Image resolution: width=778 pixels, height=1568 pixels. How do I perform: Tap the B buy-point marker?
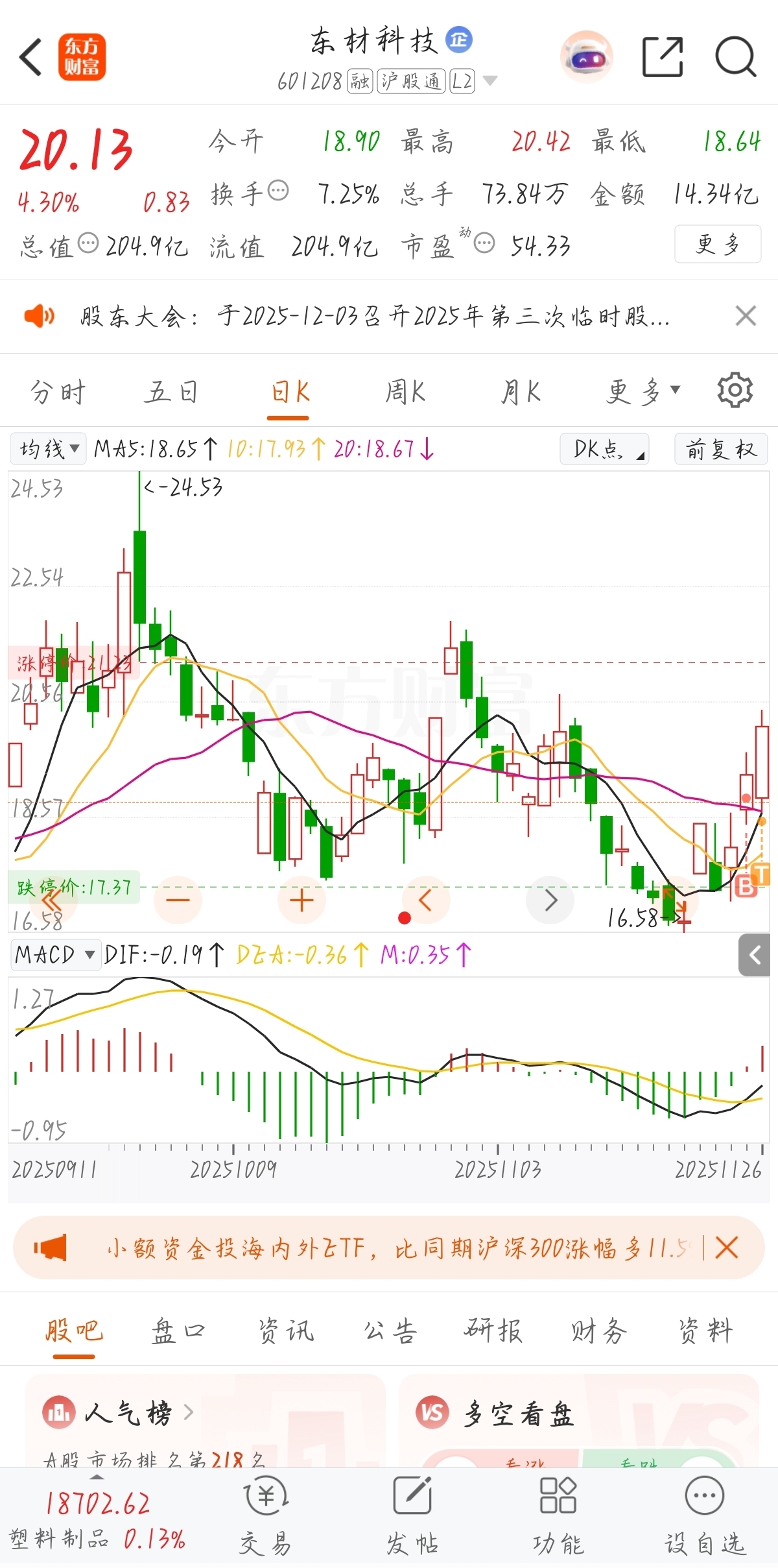coord(746,886)
